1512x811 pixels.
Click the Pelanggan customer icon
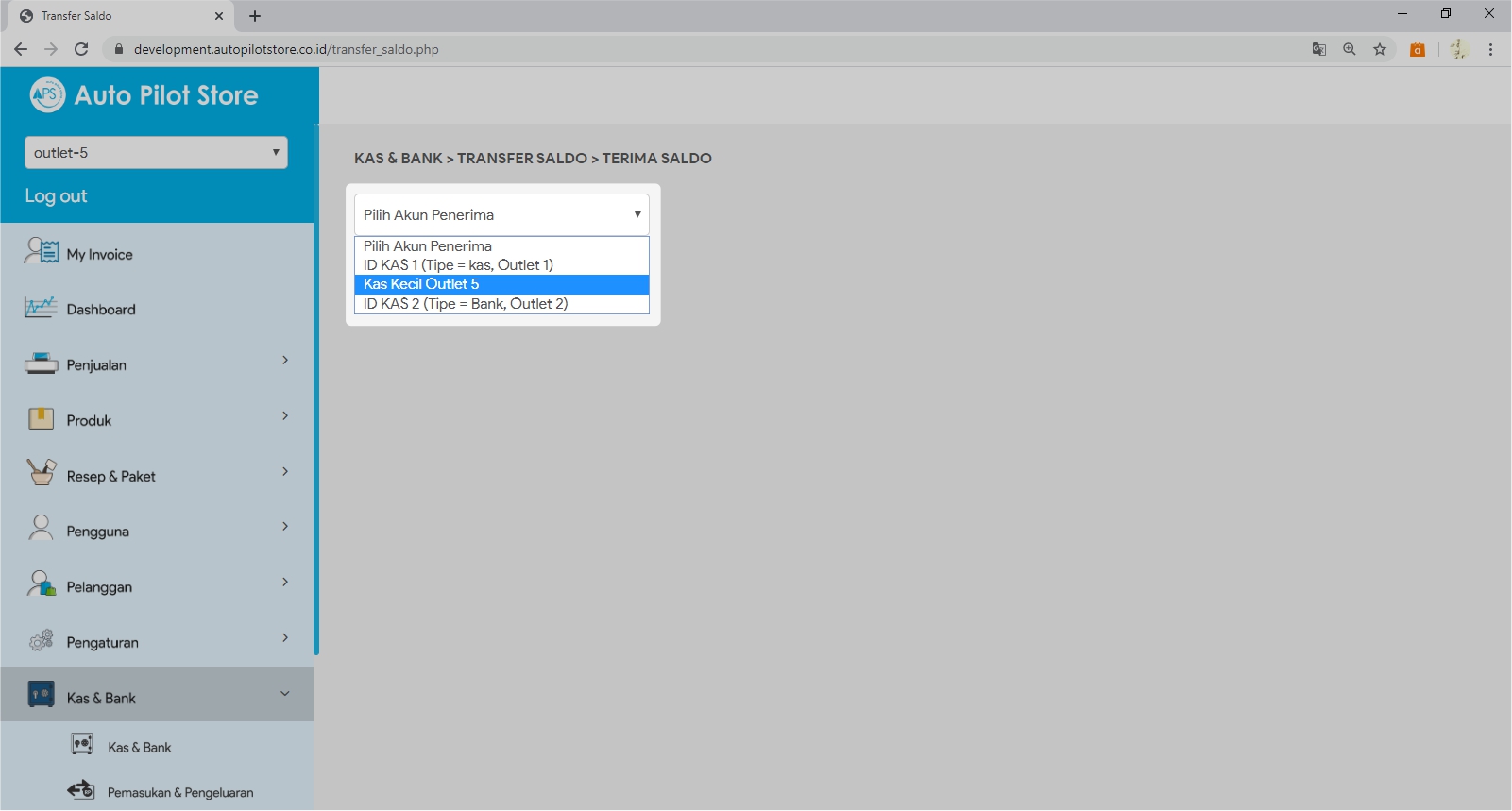click(41, 584)
